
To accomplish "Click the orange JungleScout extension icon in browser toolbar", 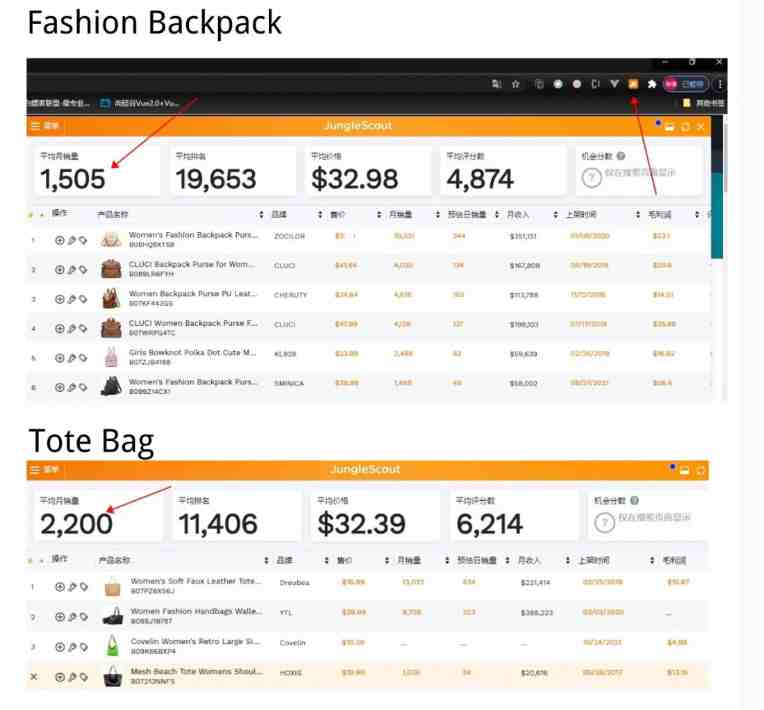I will 633,84.
